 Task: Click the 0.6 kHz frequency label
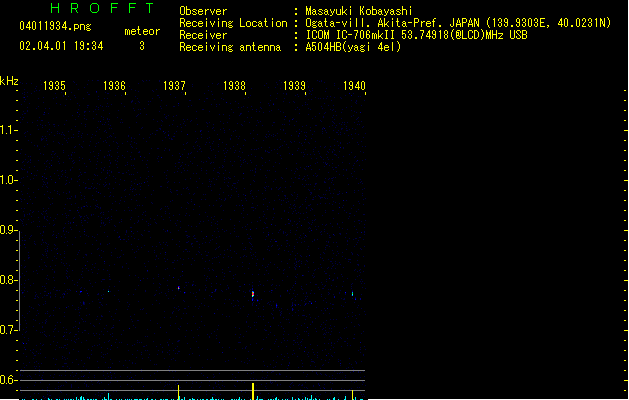[x=7, y=380]
